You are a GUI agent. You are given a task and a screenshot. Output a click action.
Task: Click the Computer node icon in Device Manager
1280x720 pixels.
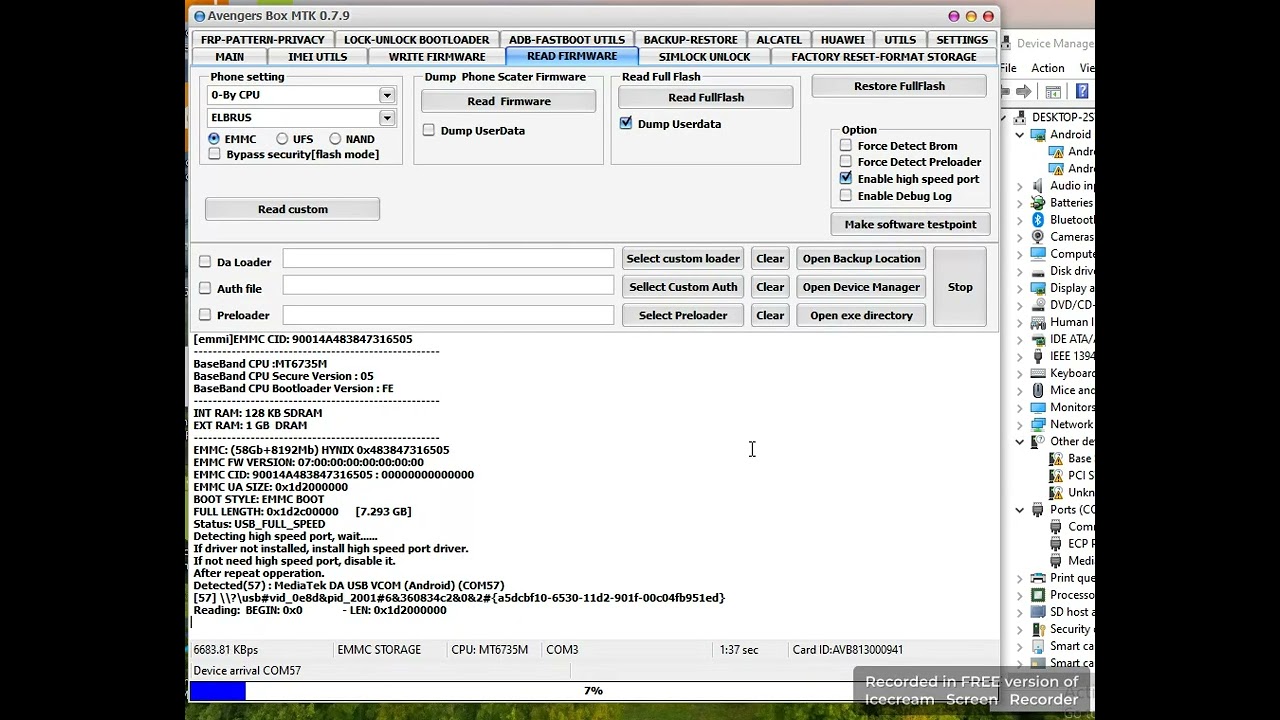click(x=1038, y=254)
